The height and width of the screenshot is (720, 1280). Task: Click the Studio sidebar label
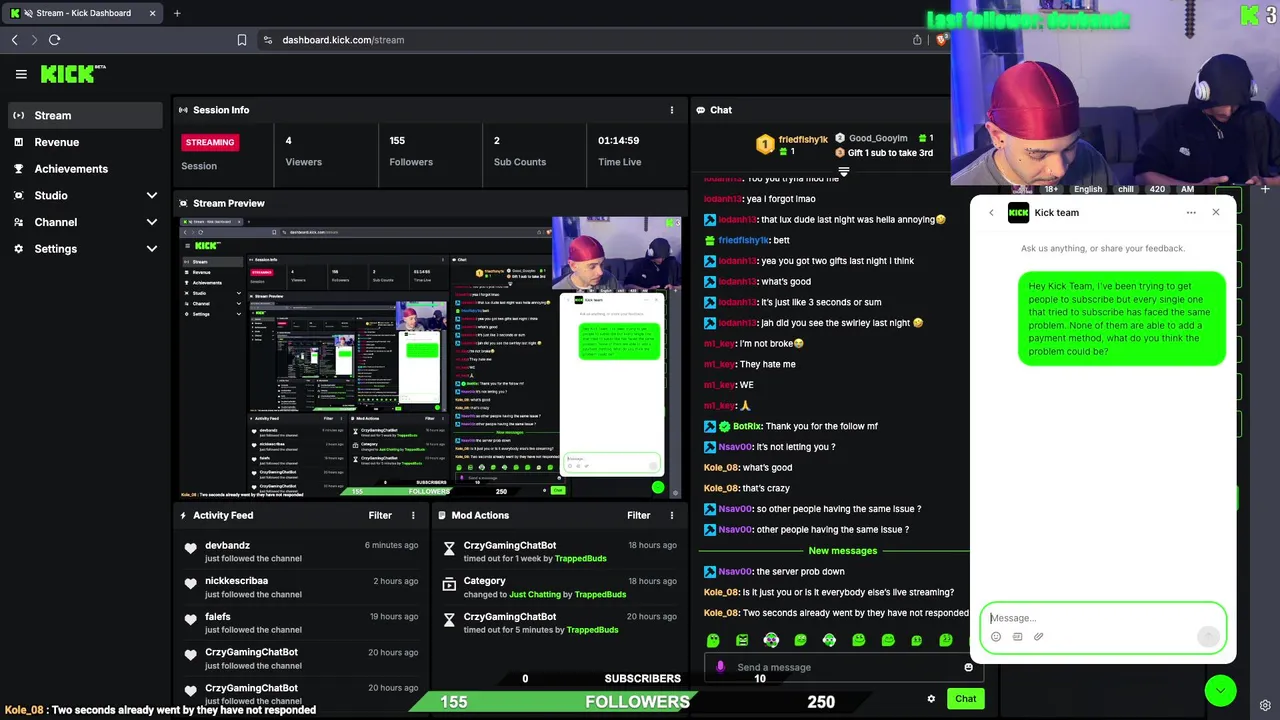click(51, 196)
